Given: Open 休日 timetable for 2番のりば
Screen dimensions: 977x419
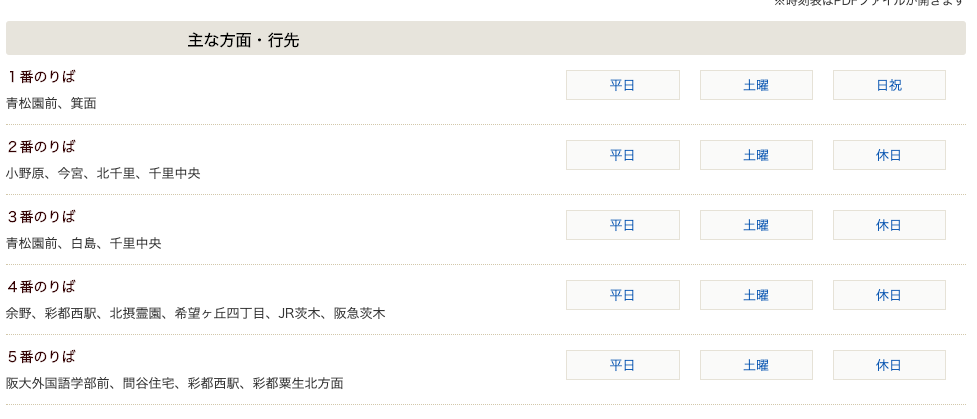Looking at the screenshot, I should [889, 155].
